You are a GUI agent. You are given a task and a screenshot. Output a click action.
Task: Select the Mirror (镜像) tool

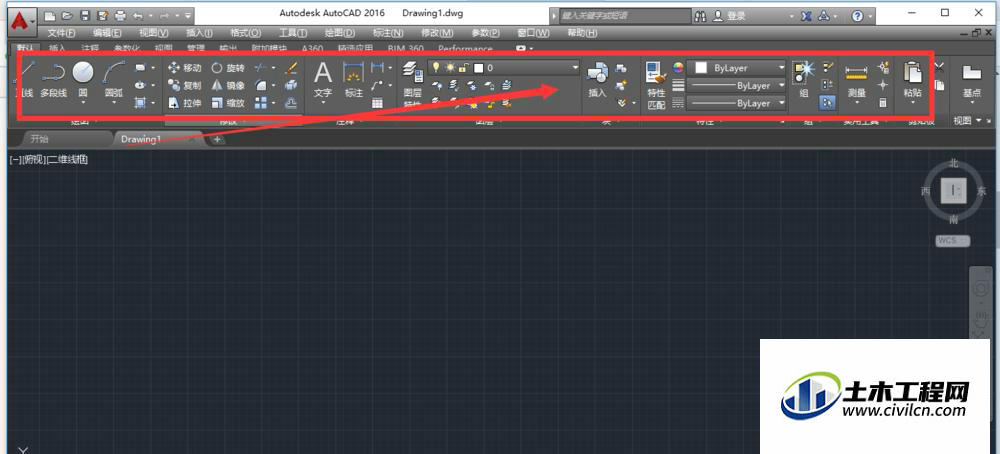227,85
